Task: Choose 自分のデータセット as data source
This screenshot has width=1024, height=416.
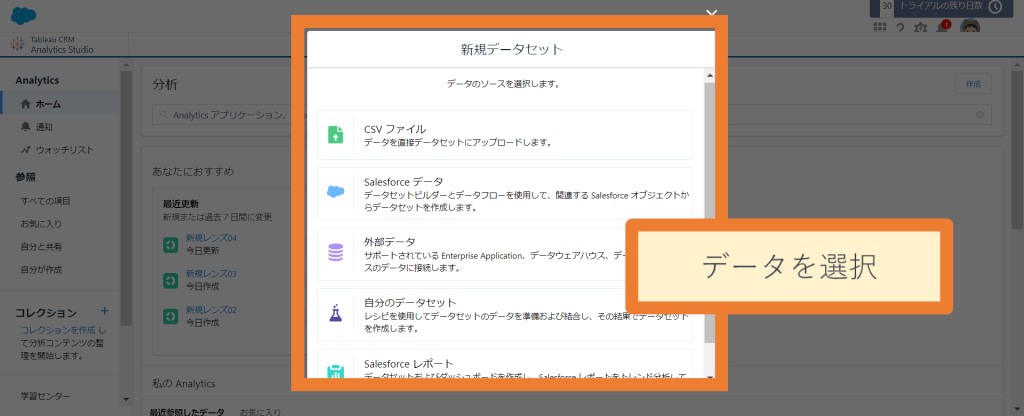Action: coord(505,315)
